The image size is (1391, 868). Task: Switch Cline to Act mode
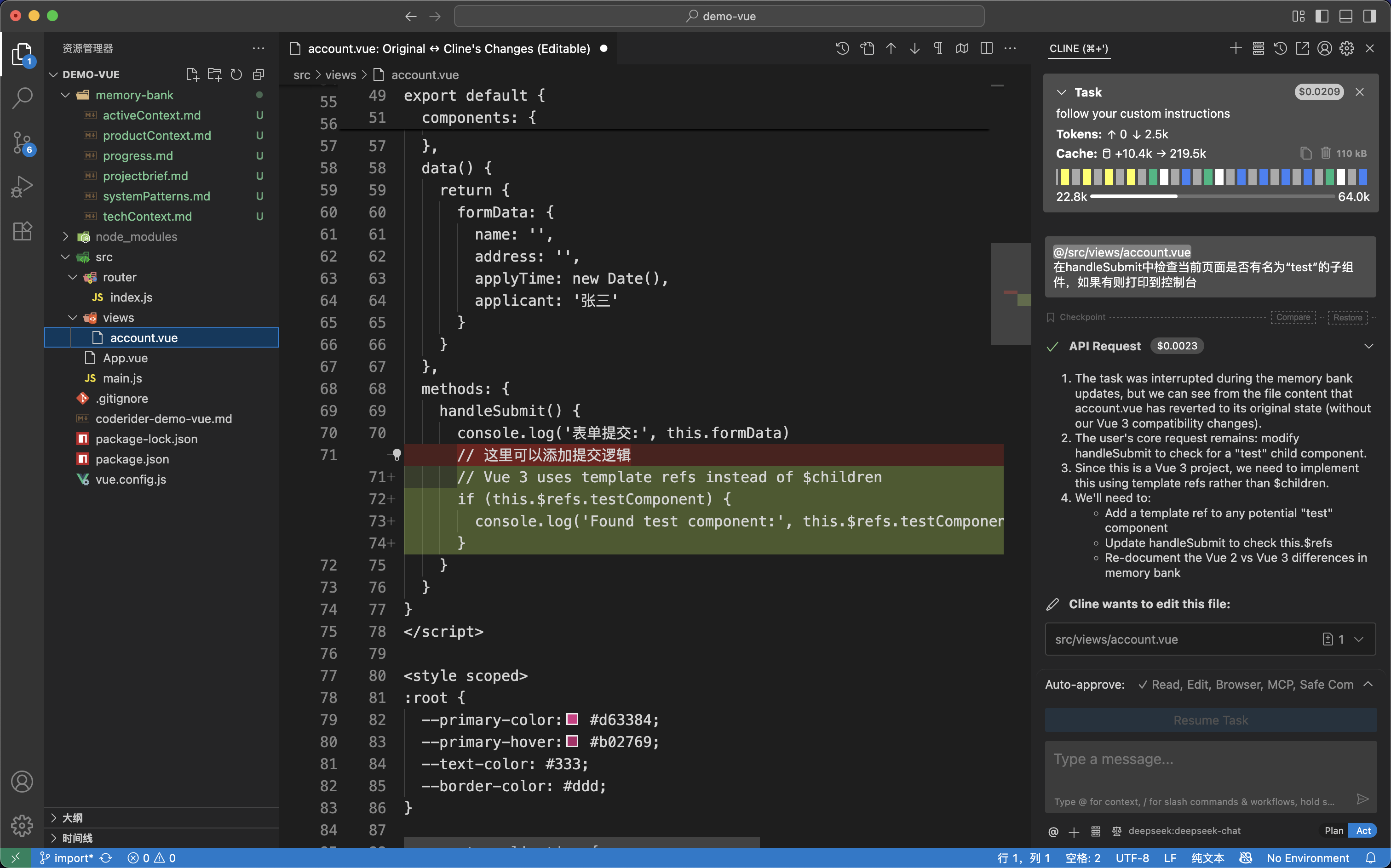tap(1363, 831)
